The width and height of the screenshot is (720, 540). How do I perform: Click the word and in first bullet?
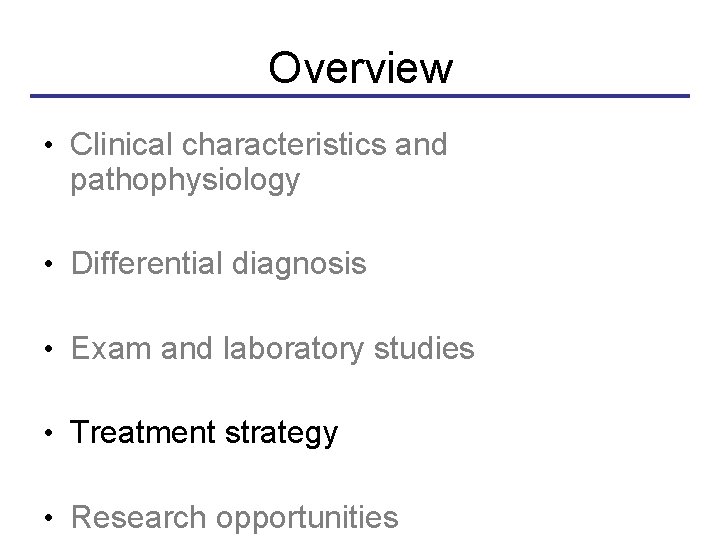[x=419, y=146]
